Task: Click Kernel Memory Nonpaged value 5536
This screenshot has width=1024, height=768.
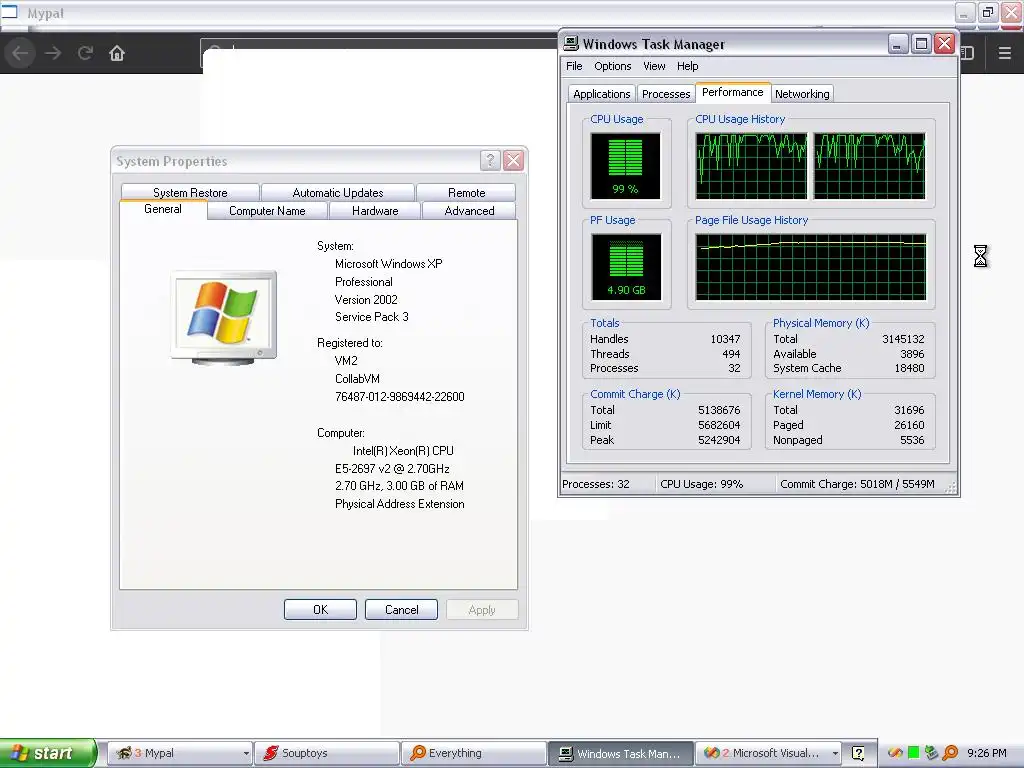Action: pyautogui.click(x=912, y=440)
